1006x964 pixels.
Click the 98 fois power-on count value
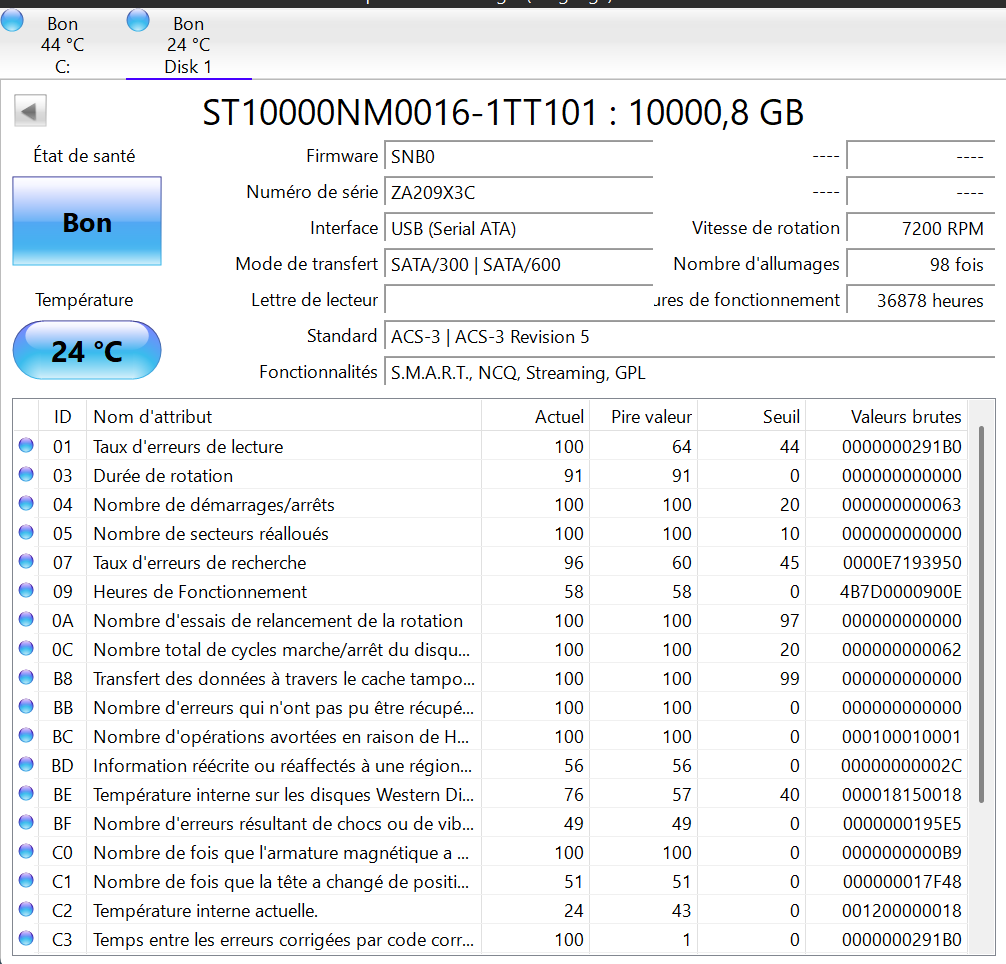(921, 264)
